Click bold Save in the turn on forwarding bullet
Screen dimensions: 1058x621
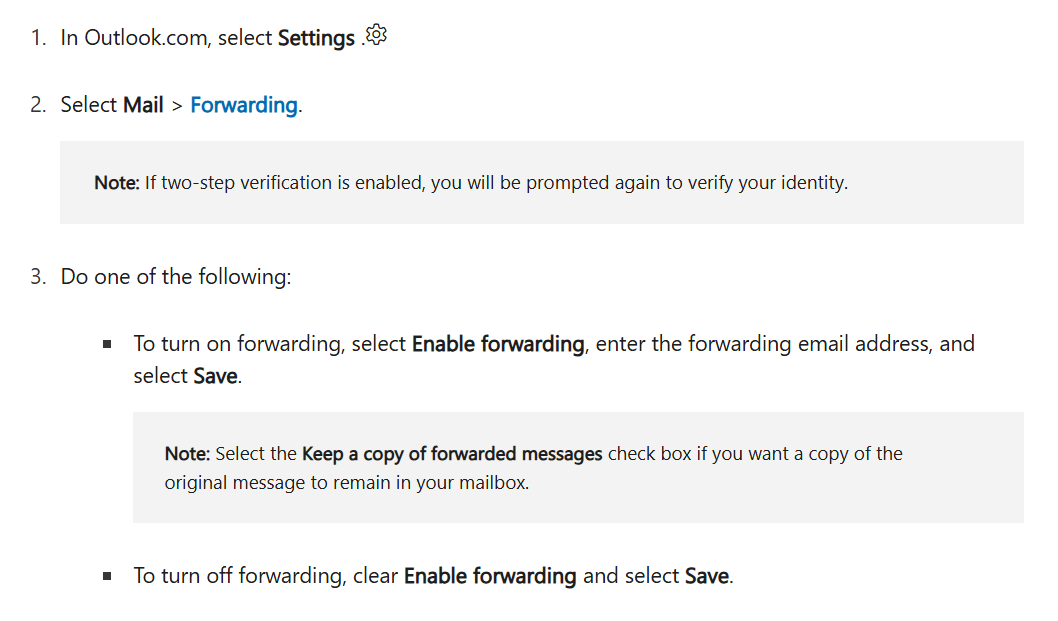pos(215,376)
